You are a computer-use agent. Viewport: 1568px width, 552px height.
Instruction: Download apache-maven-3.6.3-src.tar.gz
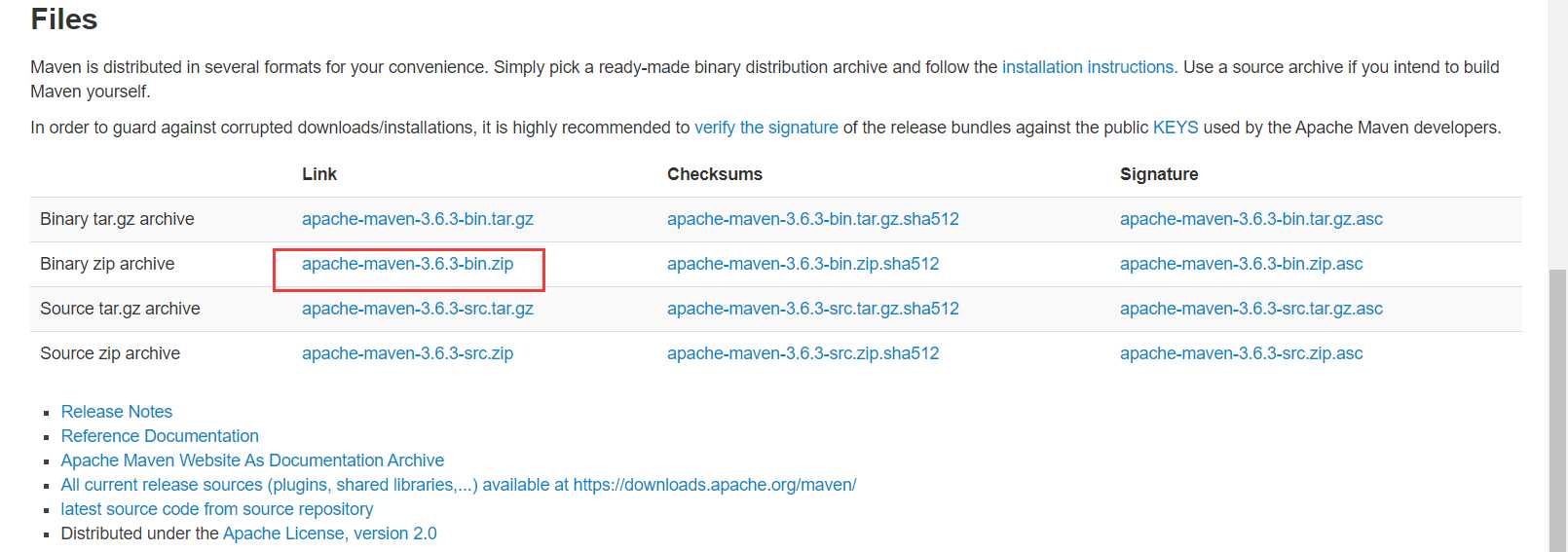[x=418, y=309]
